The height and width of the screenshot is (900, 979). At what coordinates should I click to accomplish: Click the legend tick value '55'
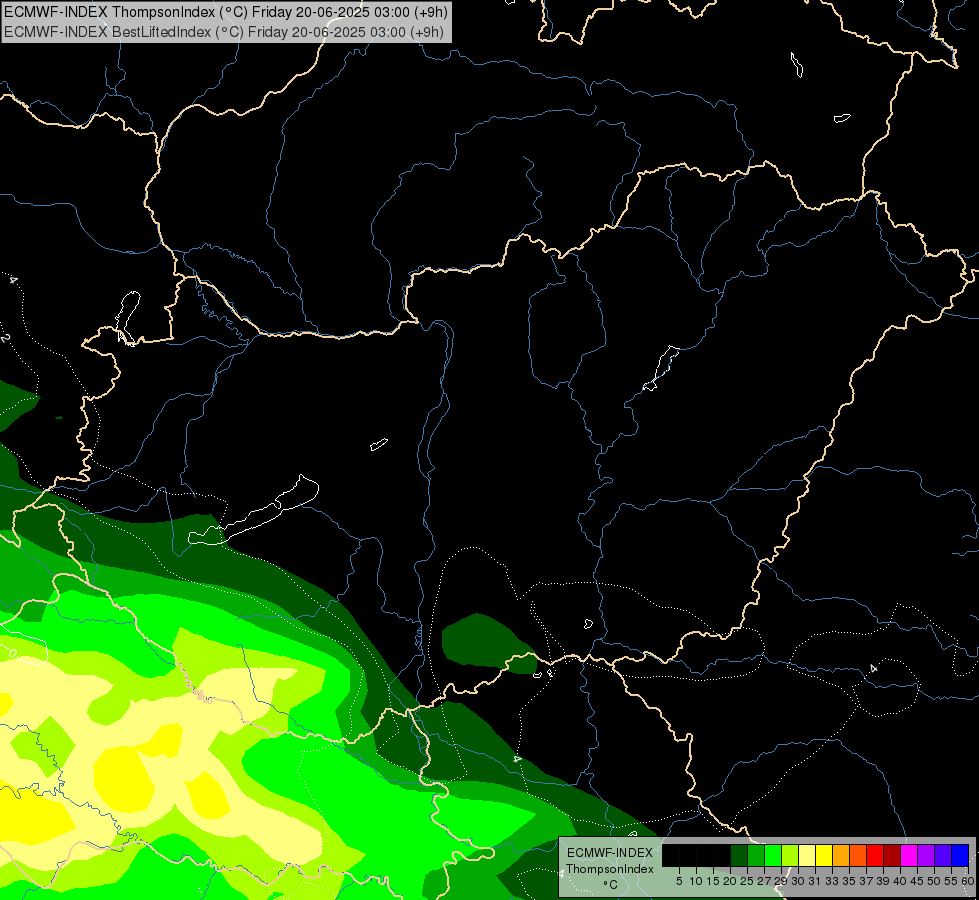point(952,881)
